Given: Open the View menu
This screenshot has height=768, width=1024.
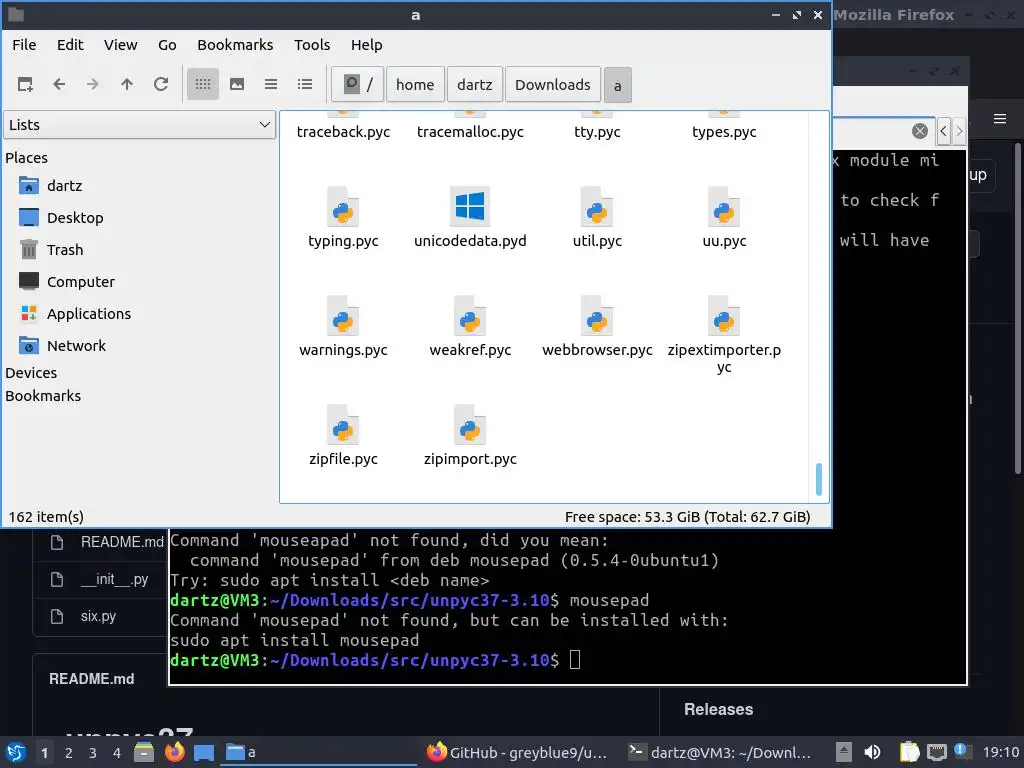Looking at the screenshot, I should tap(121, 45).
